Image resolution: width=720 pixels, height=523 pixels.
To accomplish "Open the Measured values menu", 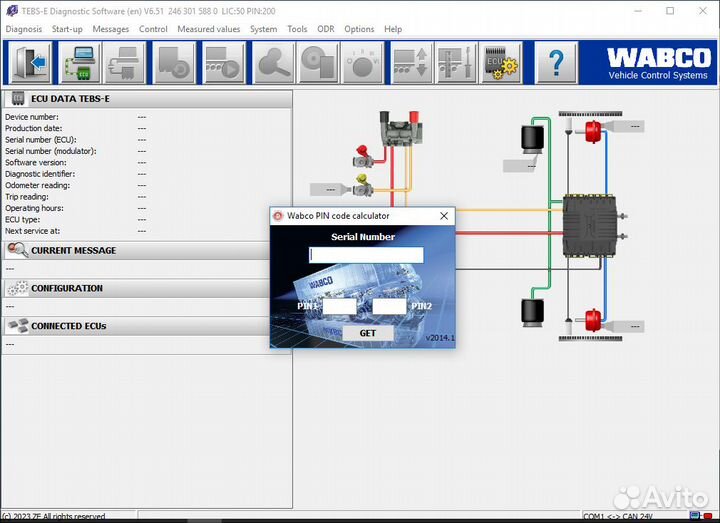I will tap(208, 29).
